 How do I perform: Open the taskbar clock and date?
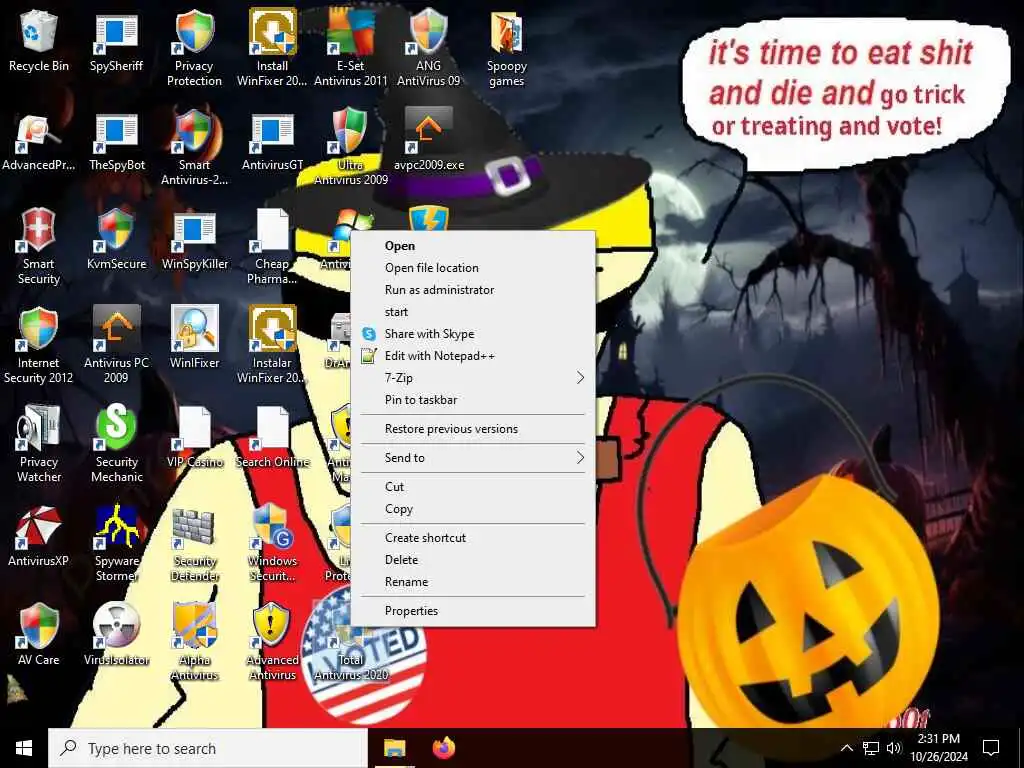tap(939, 748)
